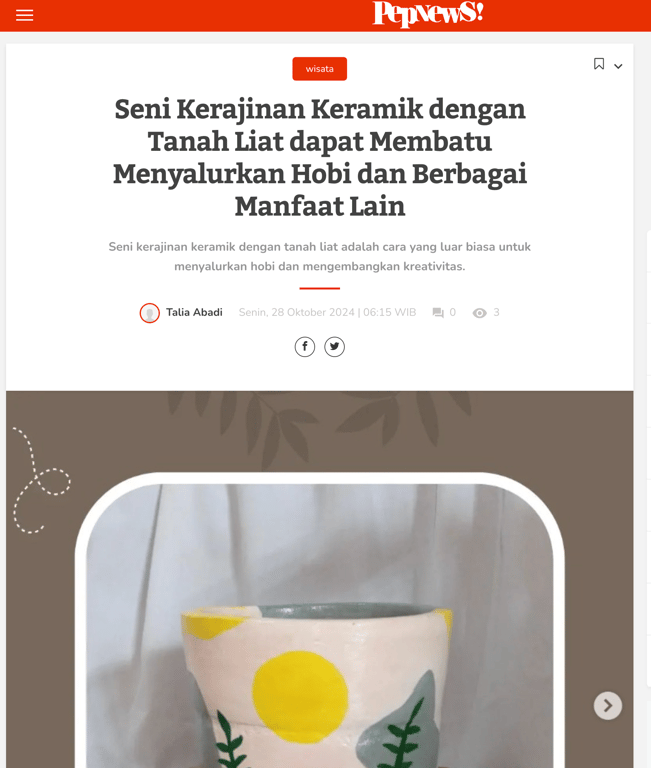
Task: Click the comment count number 0
Action: click(453, 312)
